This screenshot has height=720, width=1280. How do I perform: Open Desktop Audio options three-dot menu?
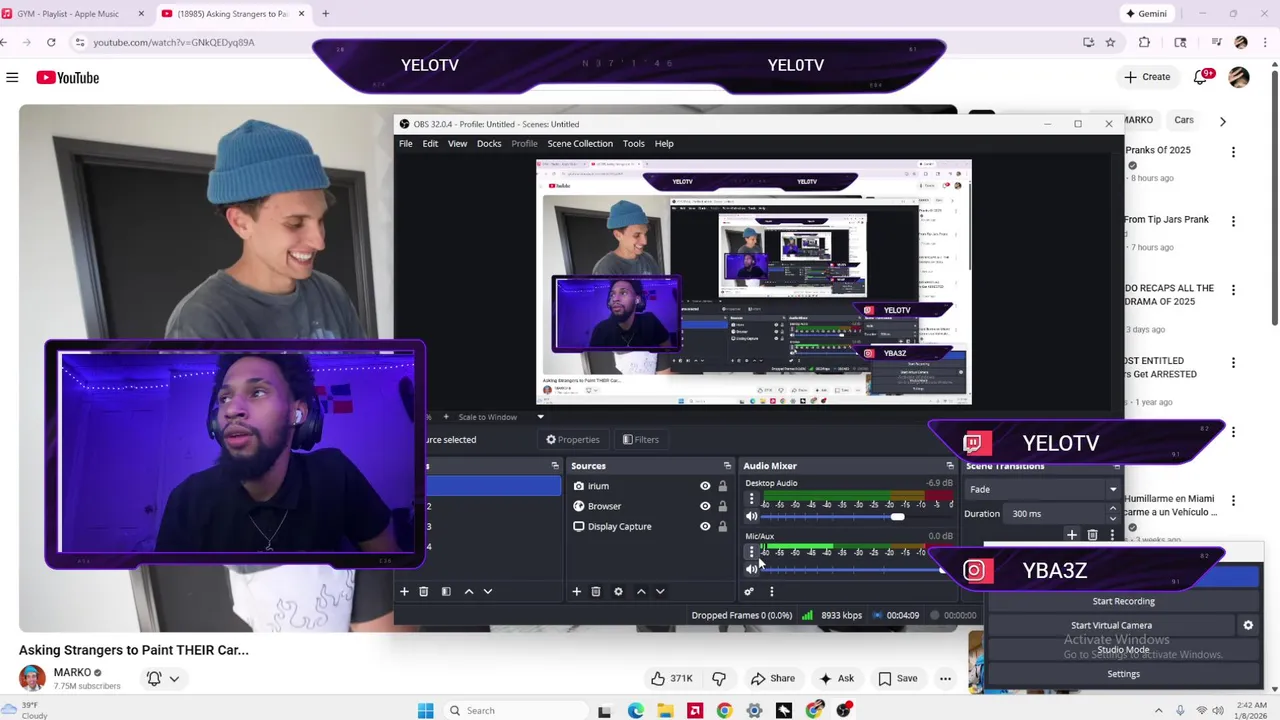pyautogui.click(x=751, y=498)
